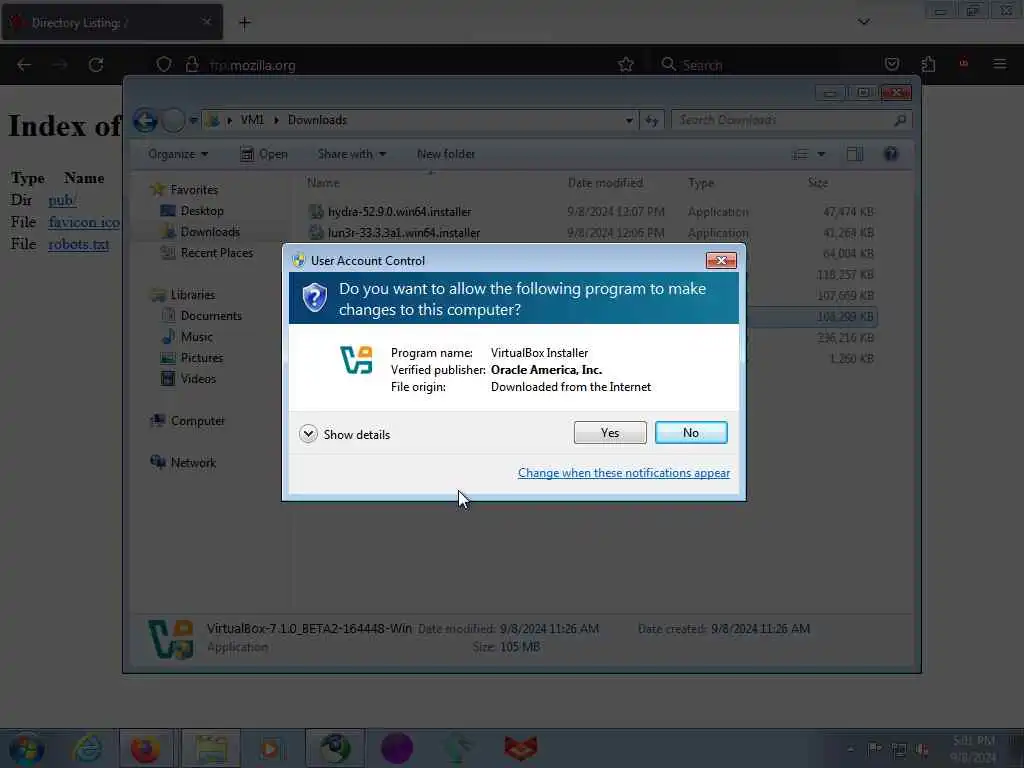Click the VirtualBox installer icon in UAC dialog
This screenshot has height=768, width=1024.
[x=357, y=360]
